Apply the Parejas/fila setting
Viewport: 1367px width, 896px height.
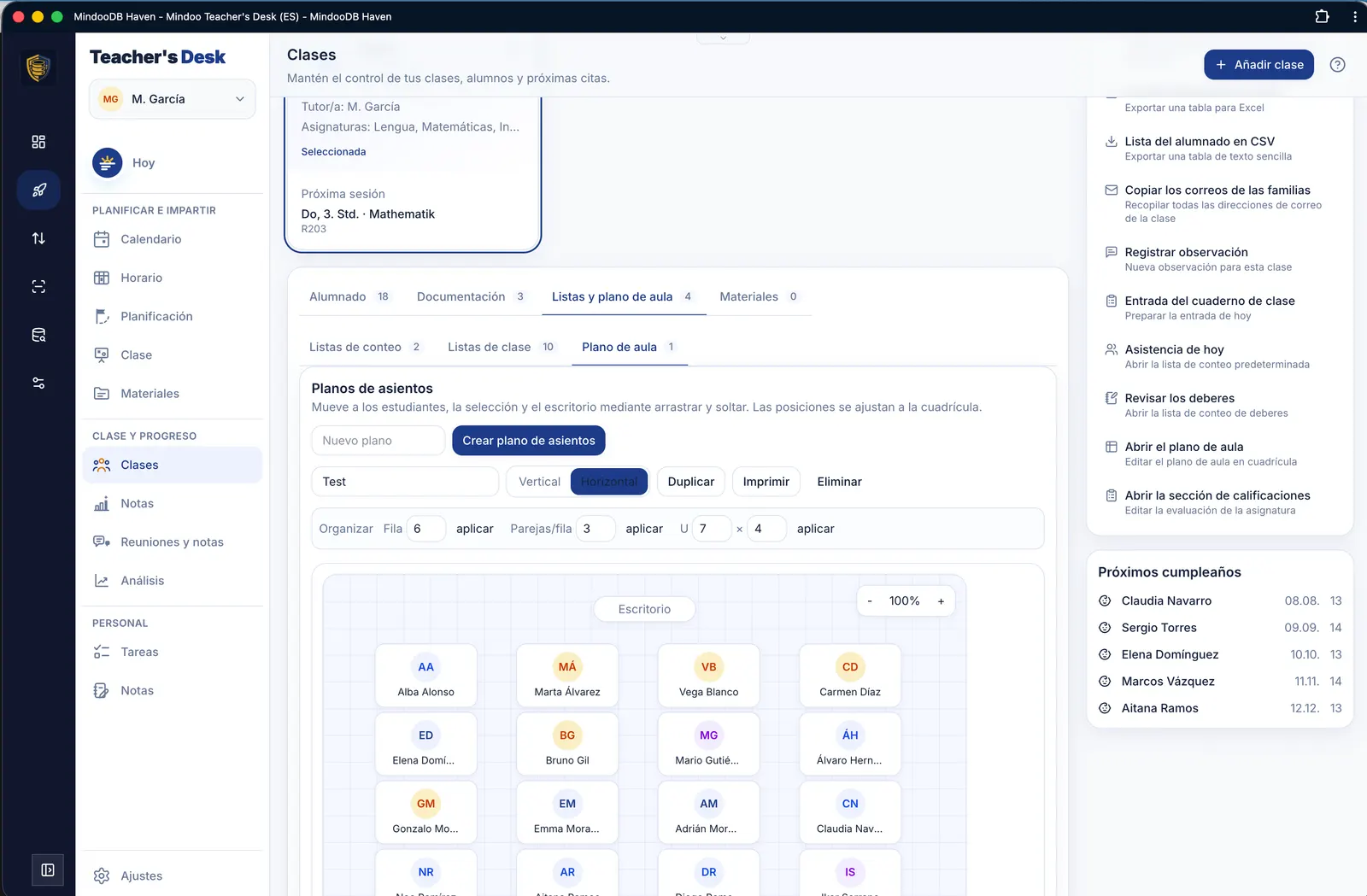coord(644,529)
